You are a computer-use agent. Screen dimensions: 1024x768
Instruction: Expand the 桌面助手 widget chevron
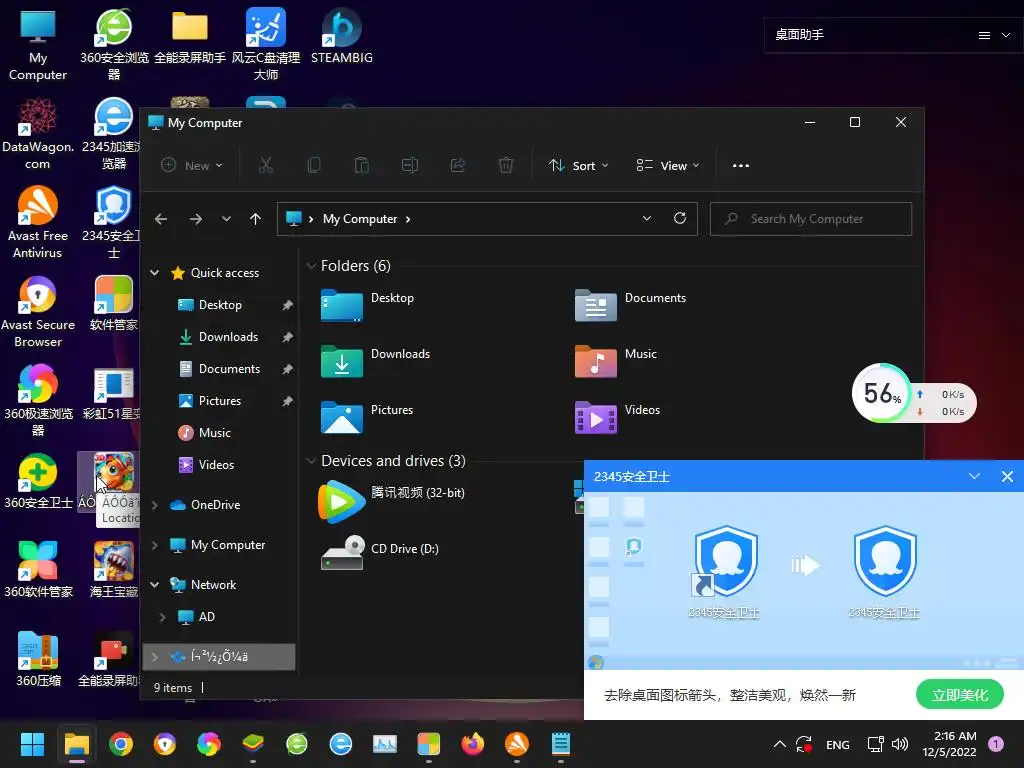1006,35
